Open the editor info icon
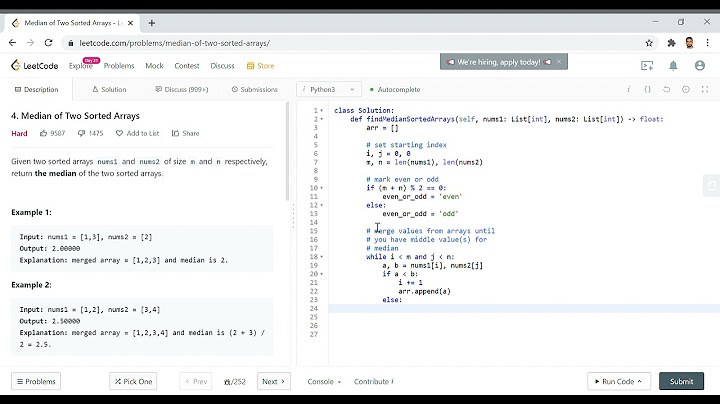This screenshot has height=404, width=720. coord(629,90)
